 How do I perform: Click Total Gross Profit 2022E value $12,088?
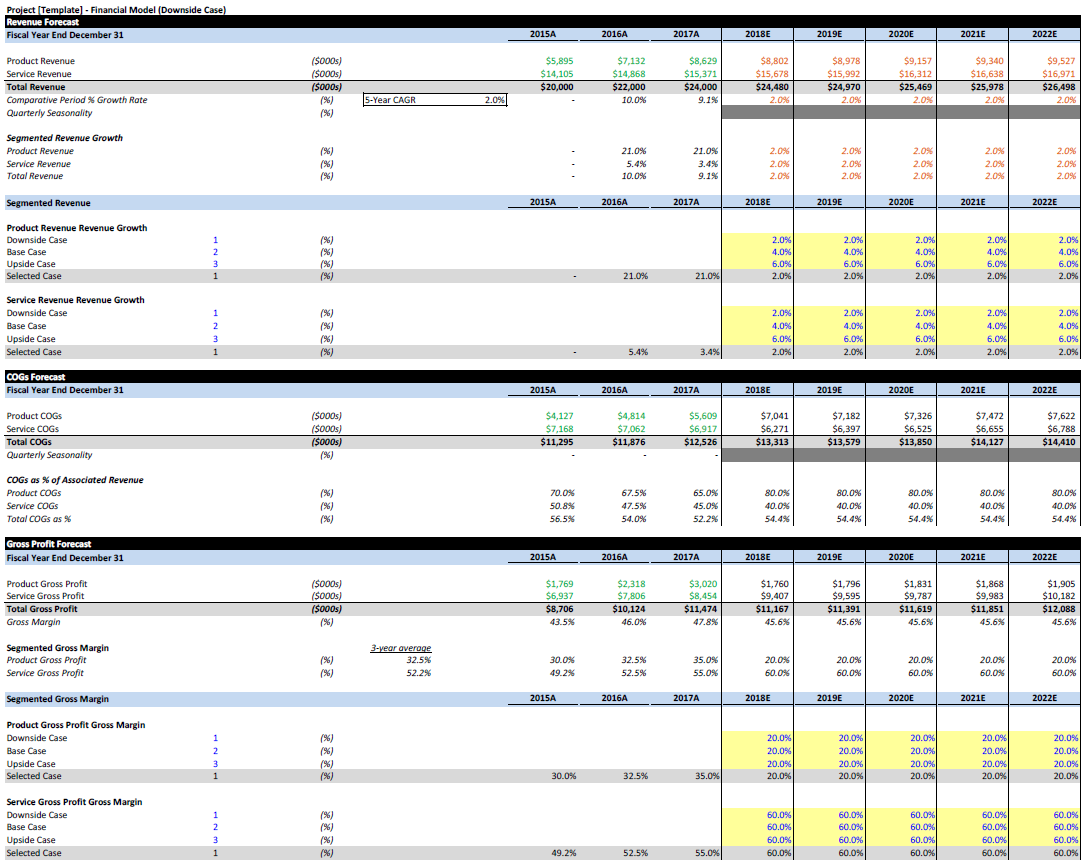[x=1059, y=609]
